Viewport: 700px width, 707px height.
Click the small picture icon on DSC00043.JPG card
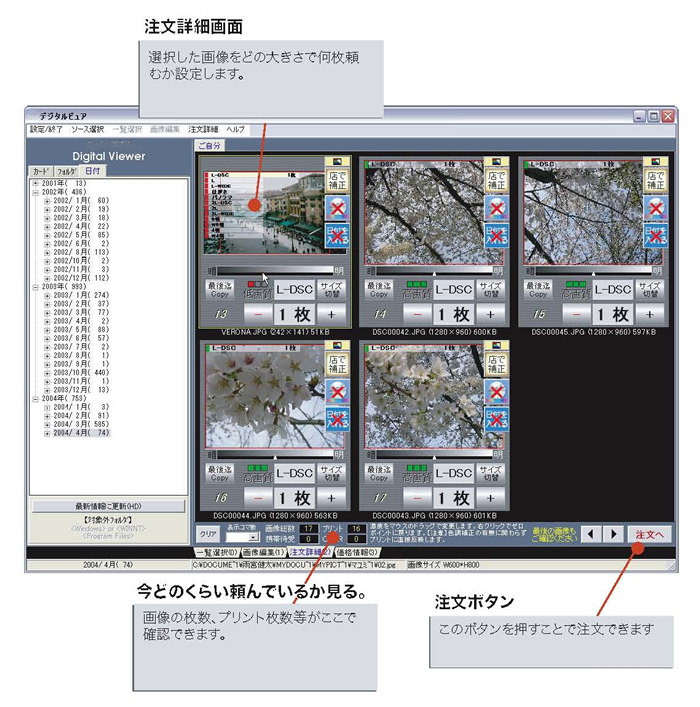click(496, 345)
